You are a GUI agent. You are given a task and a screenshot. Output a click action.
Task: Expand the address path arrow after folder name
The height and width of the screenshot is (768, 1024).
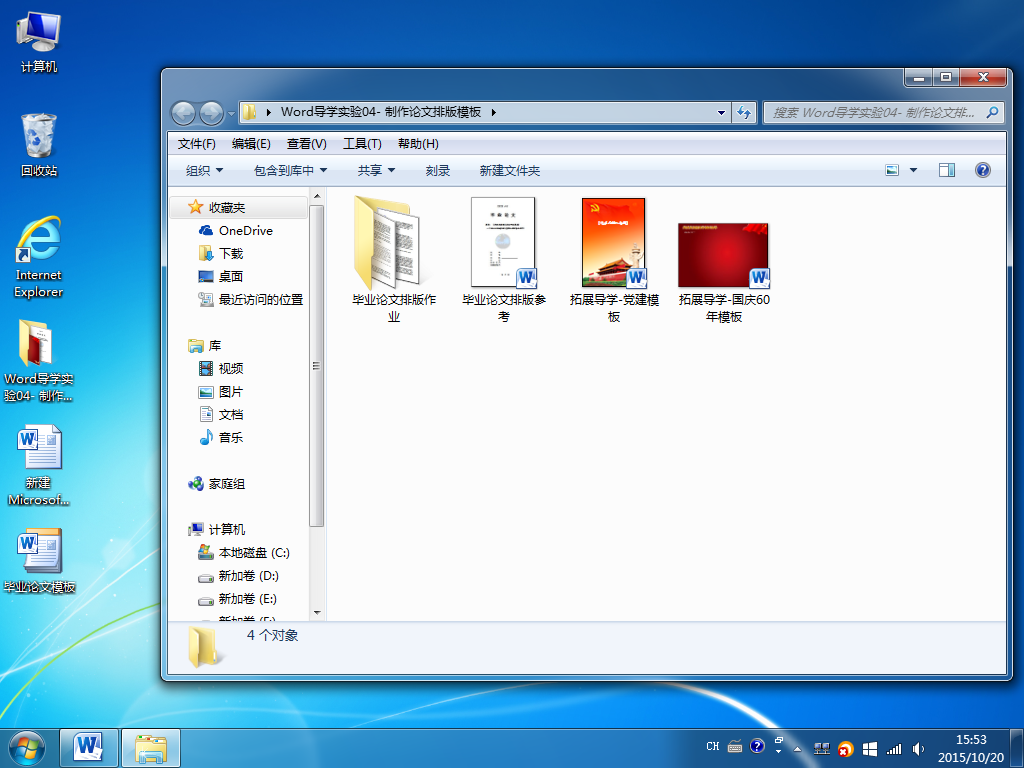click(x=494, y=112)
